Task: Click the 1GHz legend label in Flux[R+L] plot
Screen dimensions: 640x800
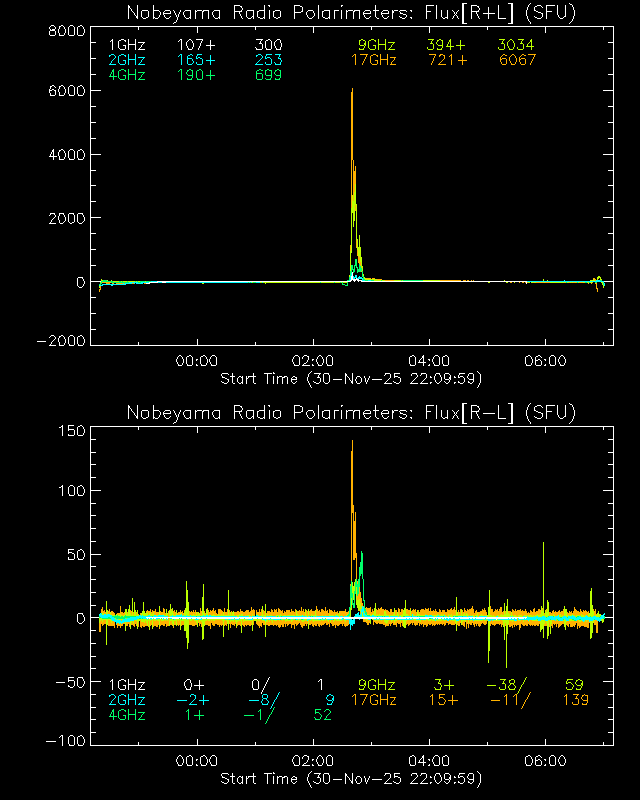Action: (127, 45)
